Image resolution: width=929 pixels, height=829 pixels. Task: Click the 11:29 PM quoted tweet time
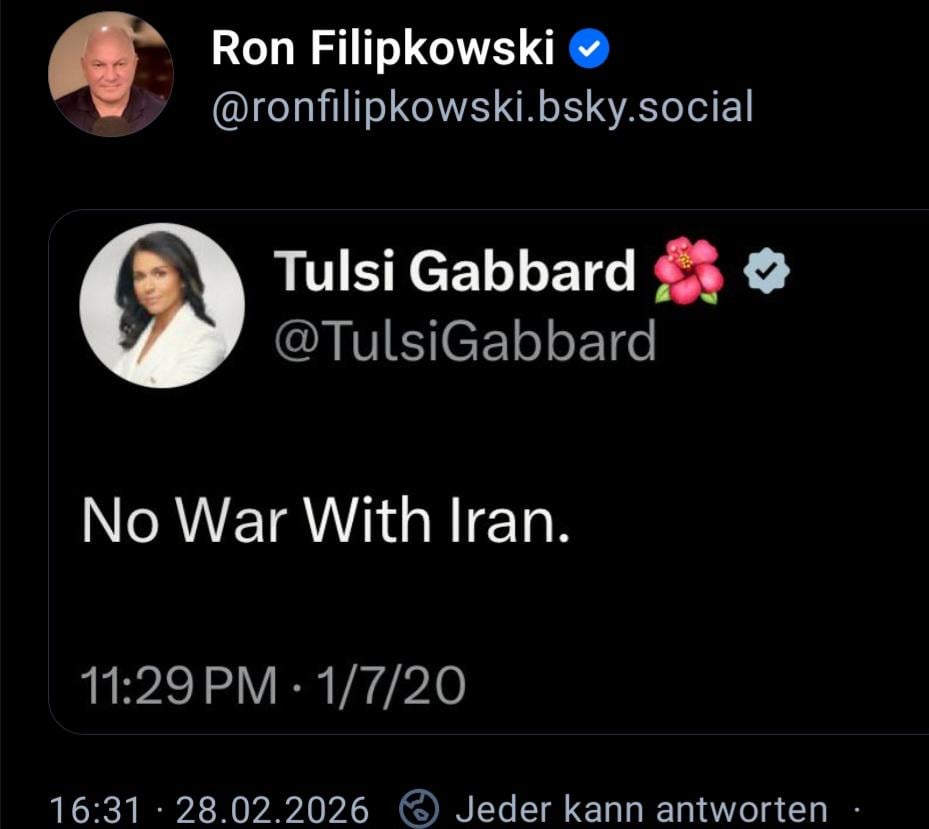coord(179,686)
